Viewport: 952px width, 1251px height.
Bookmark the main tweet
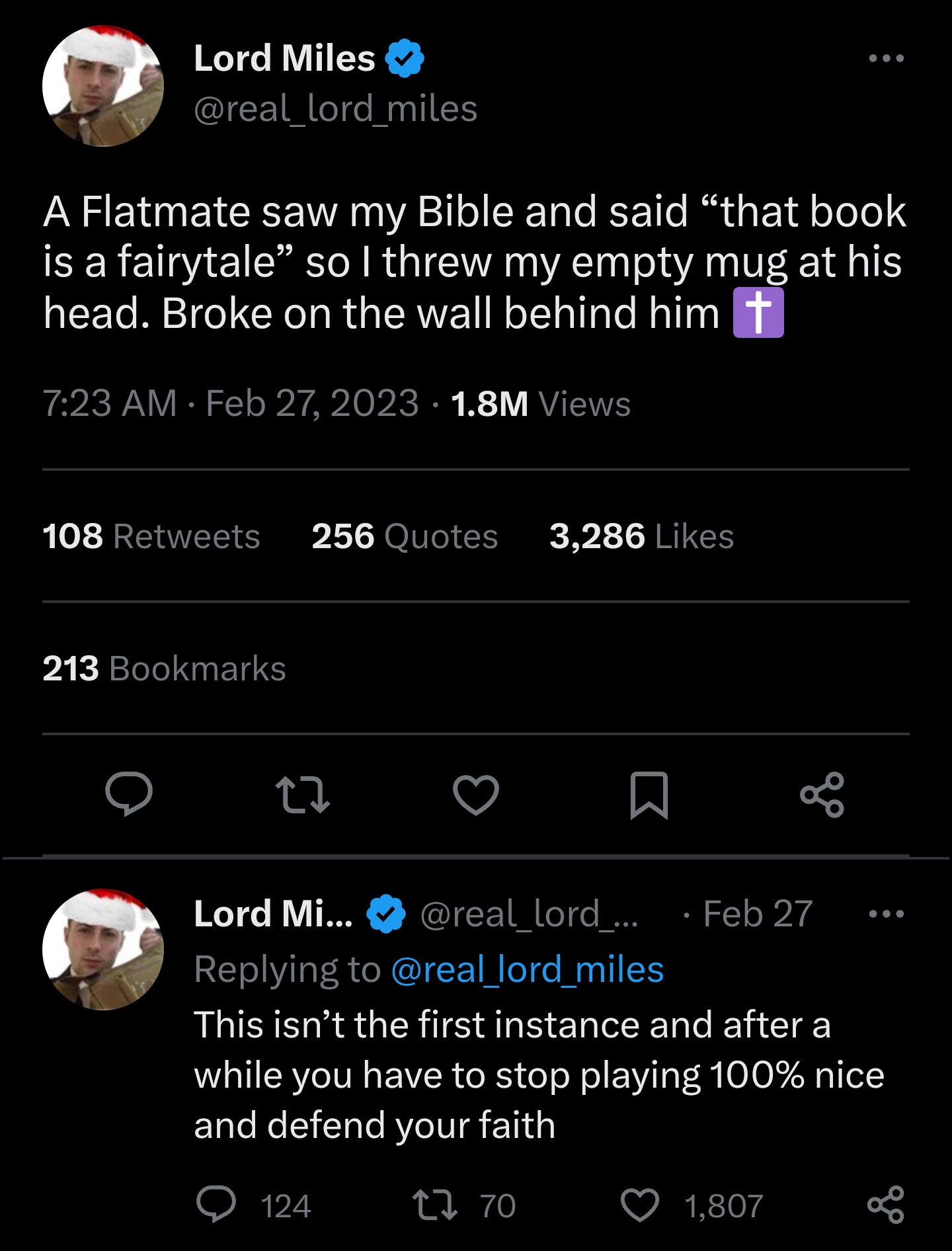(x=649, y=794)
